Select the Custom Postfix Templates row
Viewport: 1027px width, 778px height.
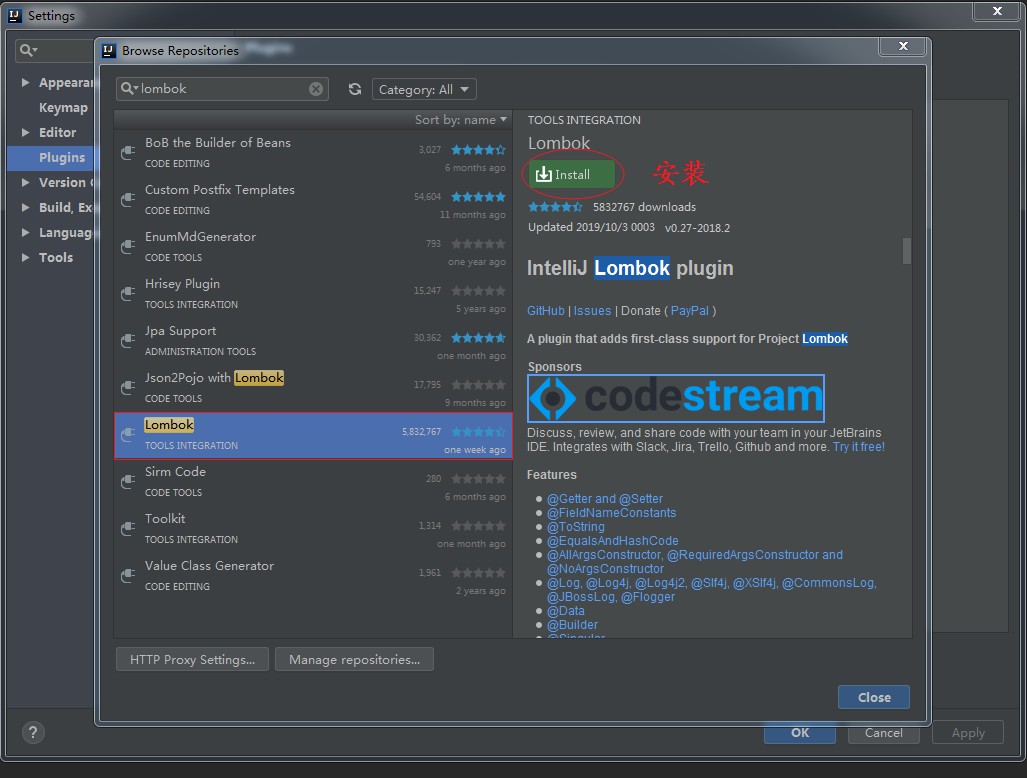point(312,200)
